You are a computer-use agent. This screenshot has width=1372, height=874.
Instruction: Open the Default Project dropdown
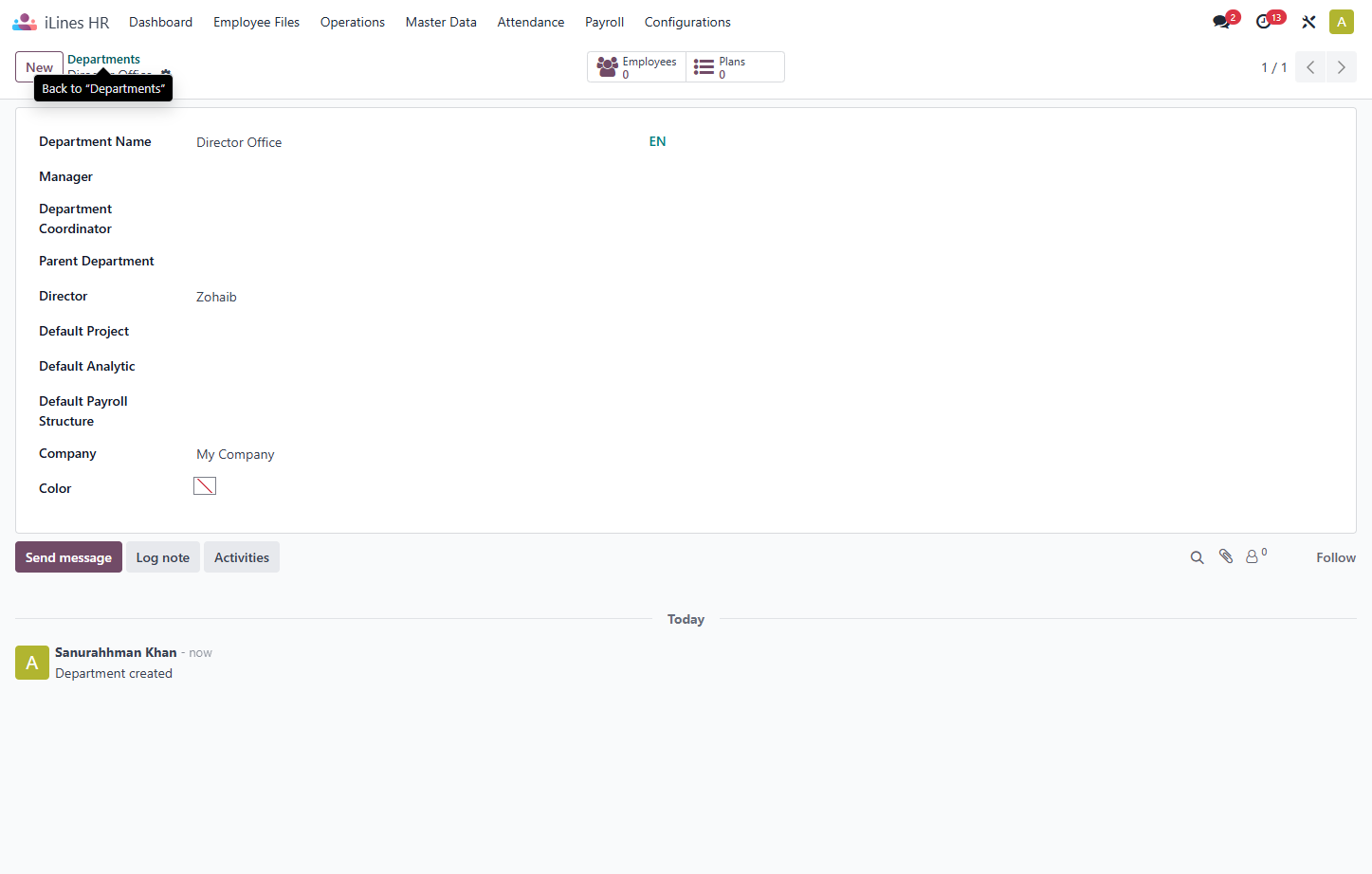pyautogui.click(x=431, y=332)
